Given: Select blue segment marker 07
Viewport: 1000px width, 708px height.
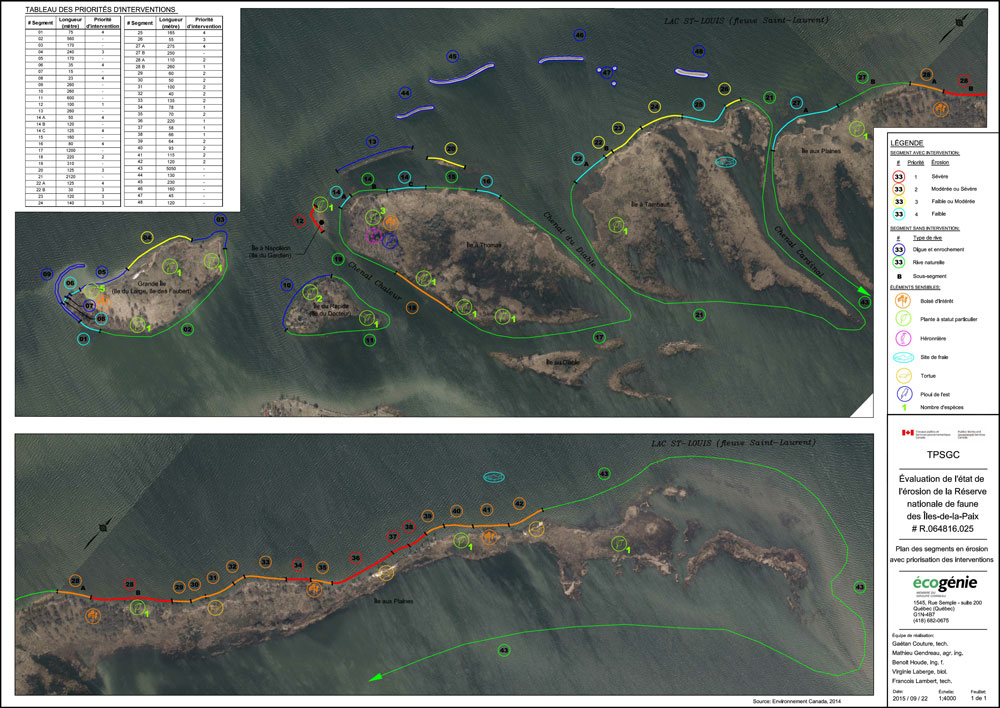Looking at the screenshot, I should [89, 306].
